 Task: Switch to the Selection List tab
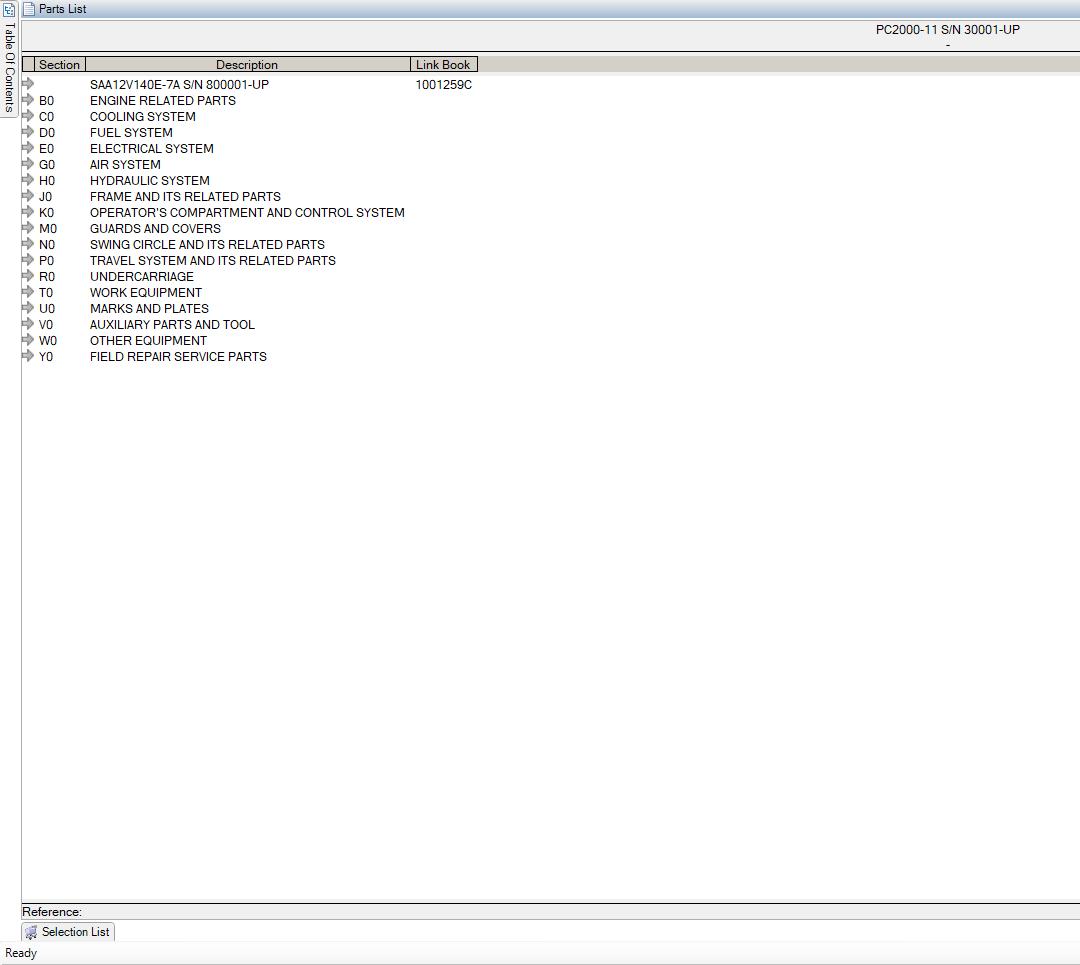tap(68, 932)
